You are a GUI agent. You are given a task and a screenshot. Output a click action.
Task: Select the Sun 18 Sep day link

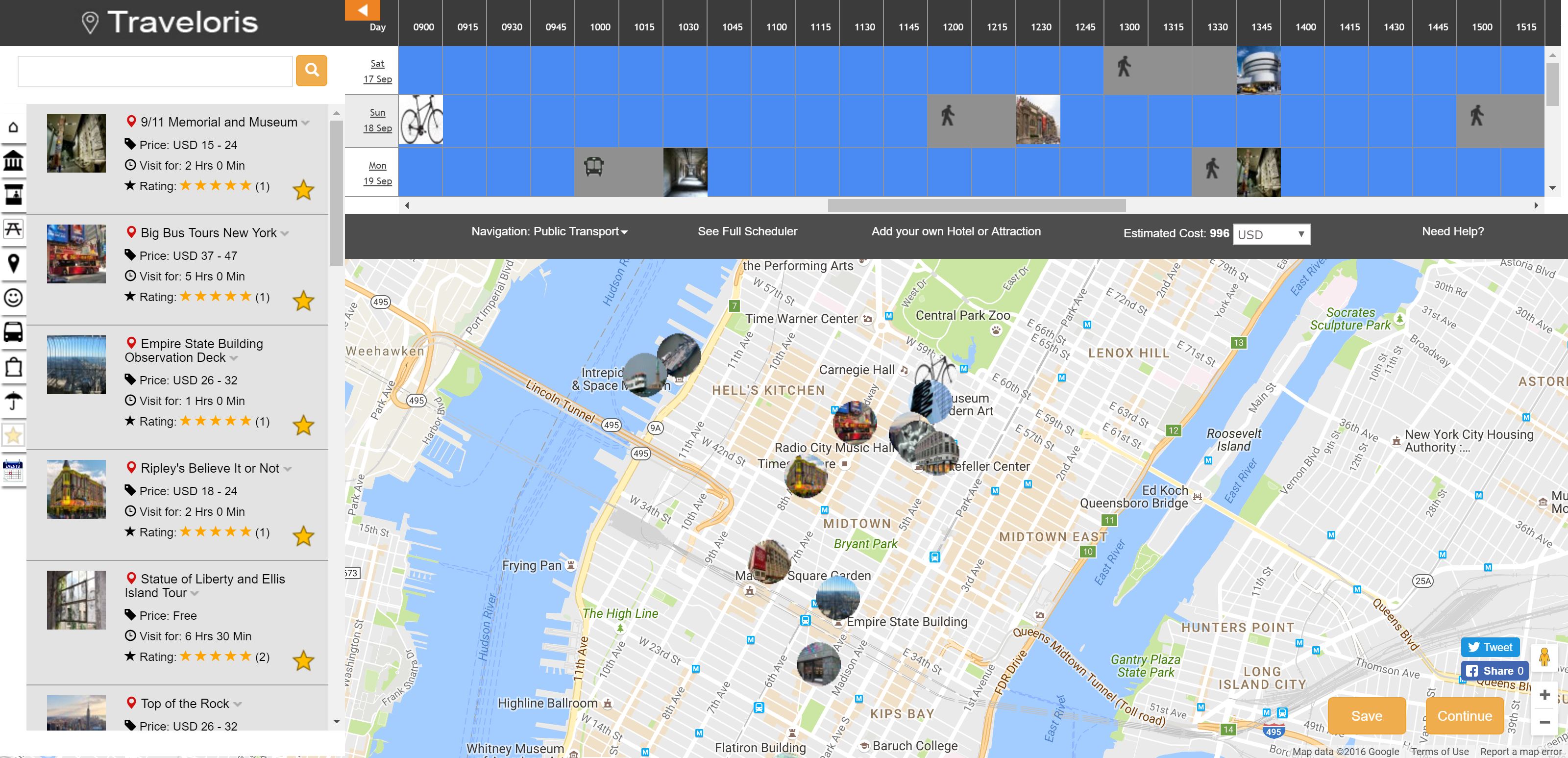pos(377,121)
